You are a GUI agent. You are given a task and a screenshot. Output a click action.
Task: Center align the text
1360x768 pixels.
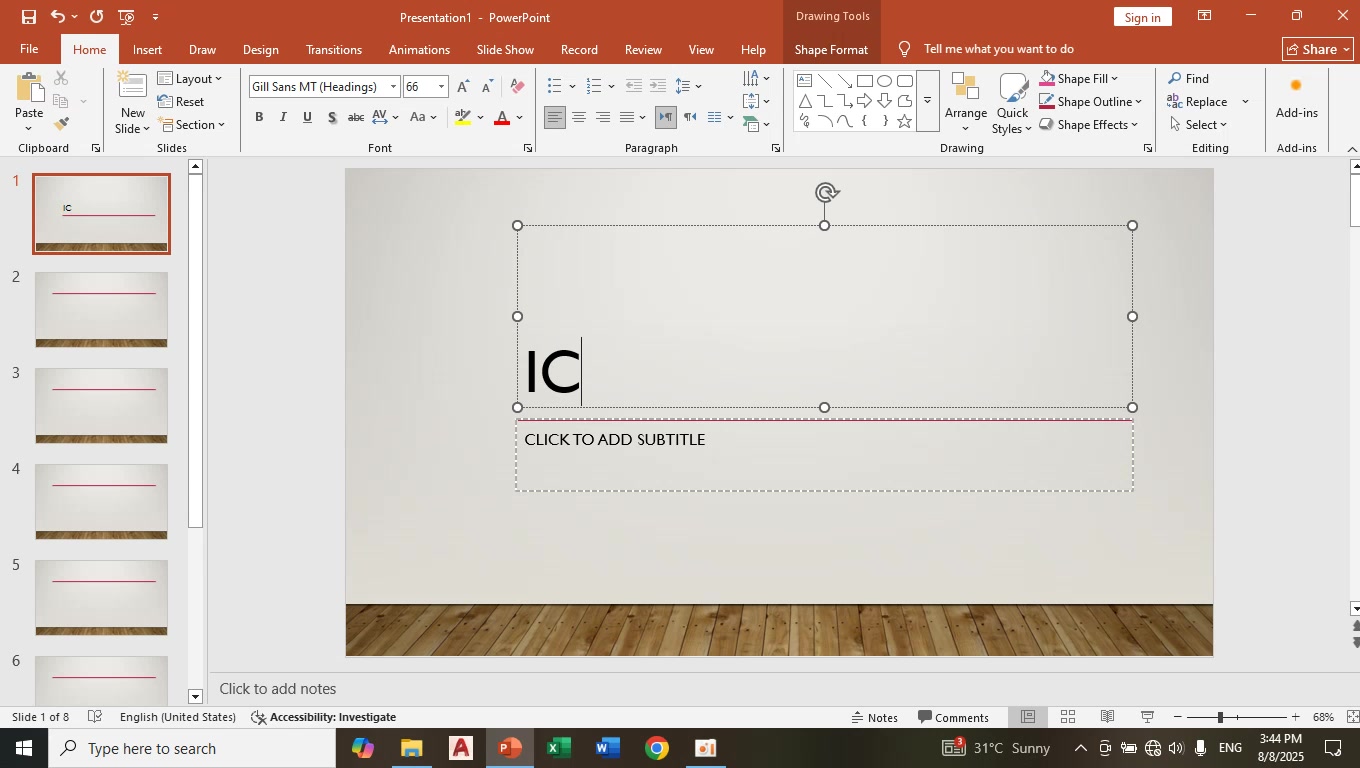578,118
